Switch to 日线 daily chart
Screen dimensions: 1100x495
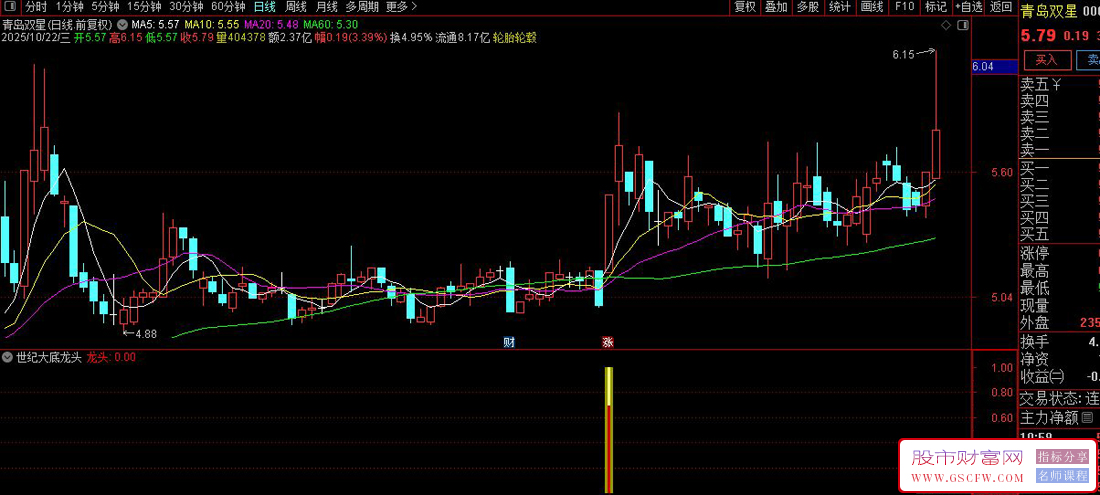point(264,7)
